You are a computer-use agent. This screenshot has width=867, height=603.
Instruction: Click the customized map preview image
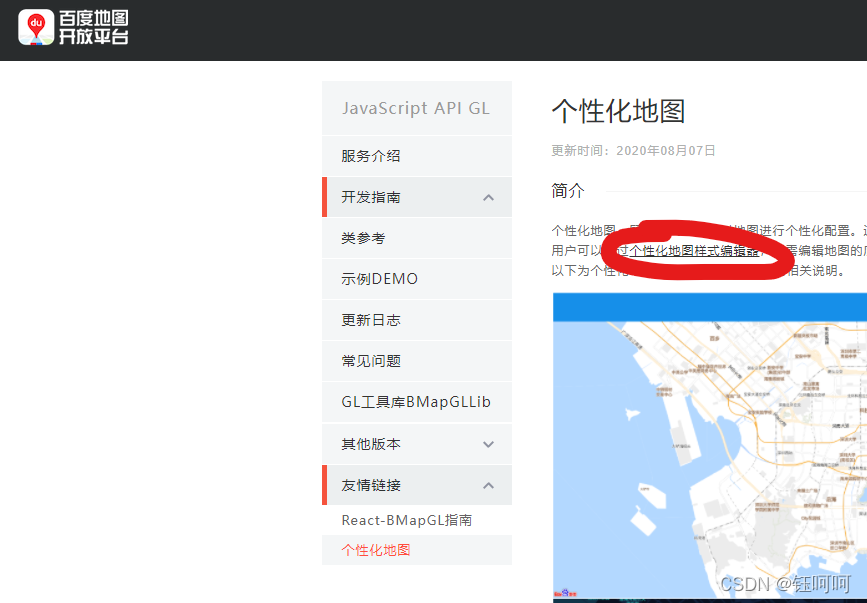(x=710, y=446)
